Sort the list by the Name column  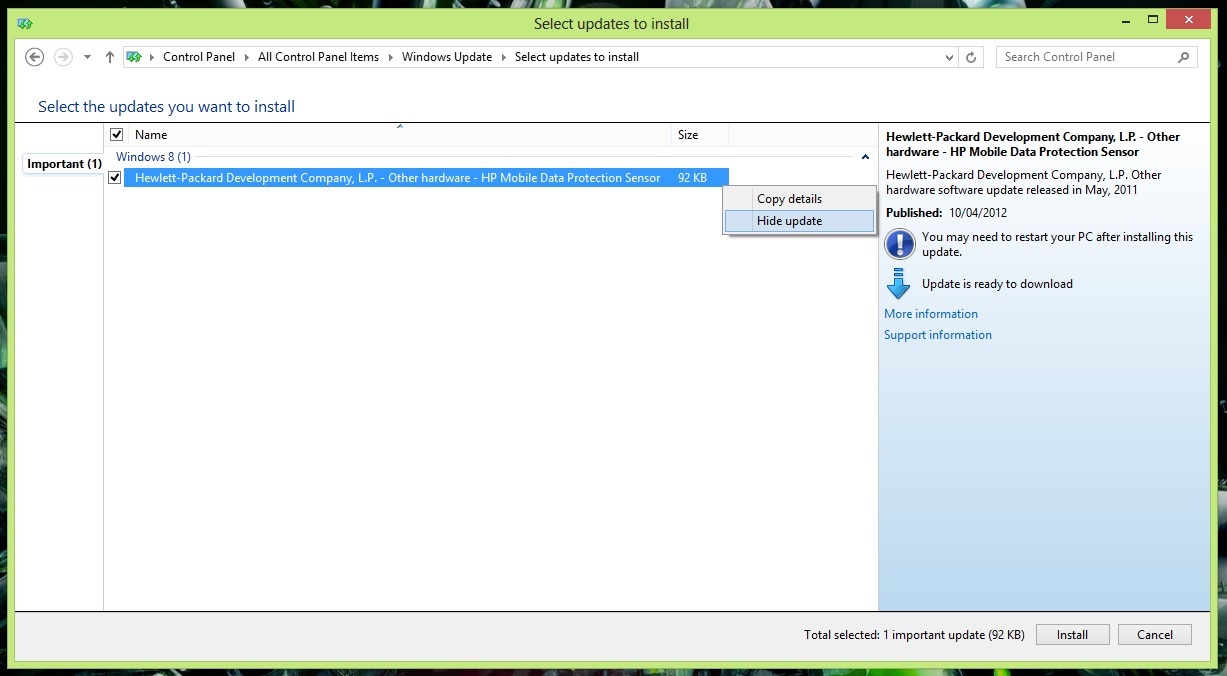click(x=400, y=135)
